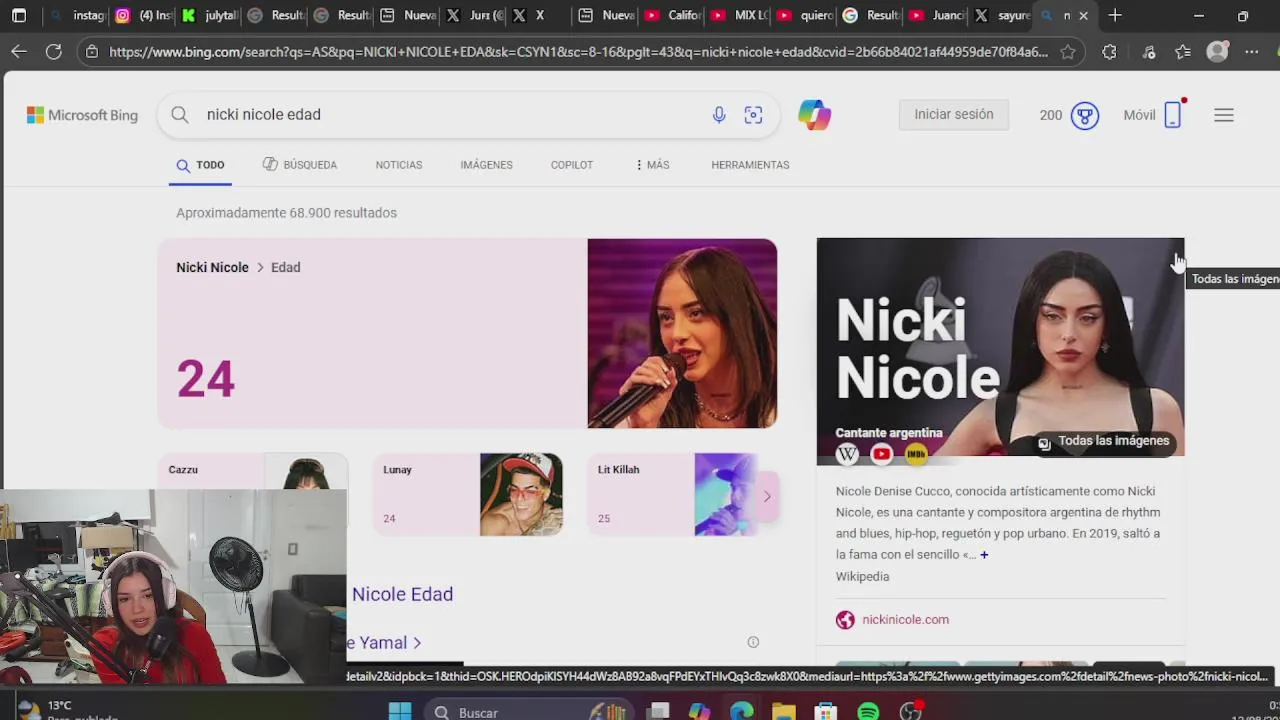Open Lunay age card
This screenshot has height=720, width=1280.
(x=467, y=494)
